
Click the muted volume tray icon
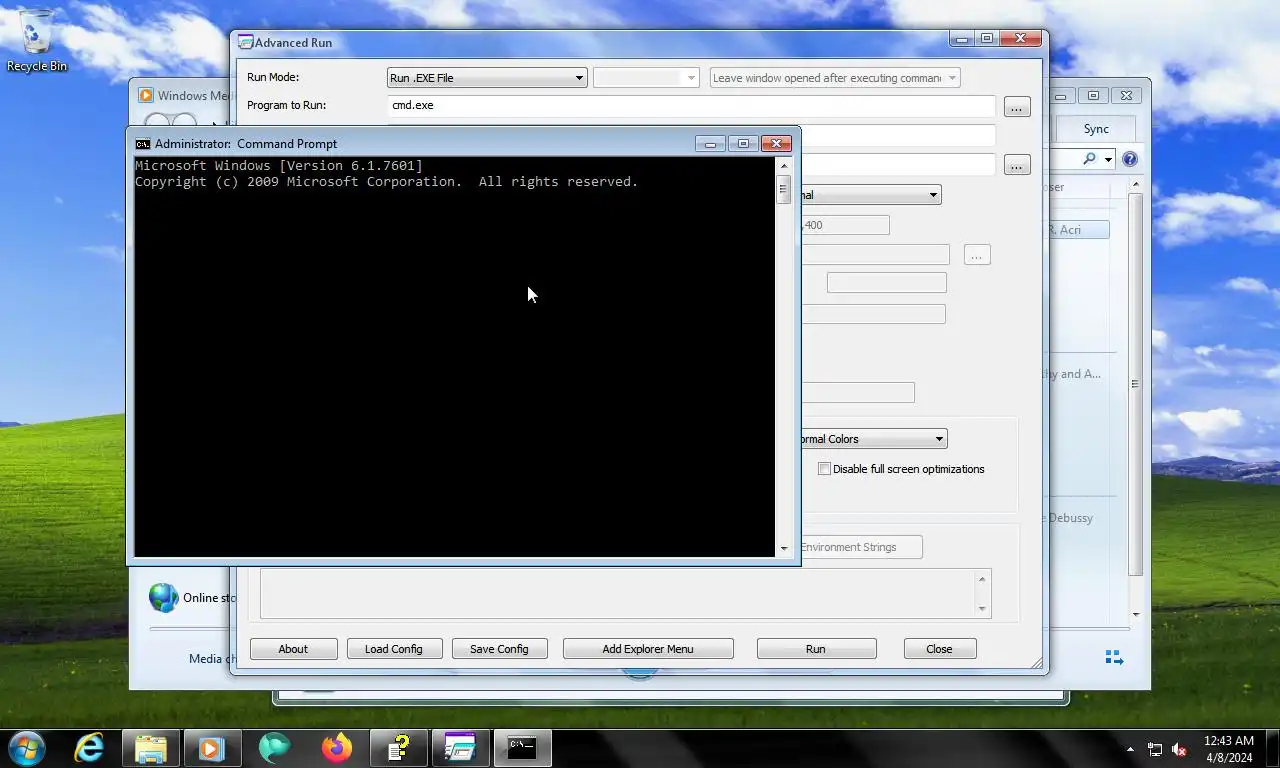coord(1179,749)
